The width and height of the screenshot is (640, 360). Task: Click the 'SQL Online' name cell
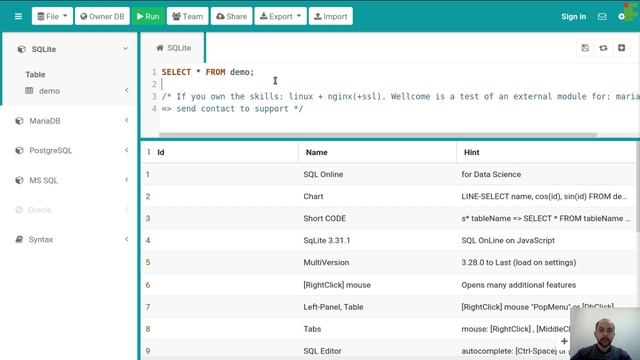pyautogui.click(x=323, y=174)
